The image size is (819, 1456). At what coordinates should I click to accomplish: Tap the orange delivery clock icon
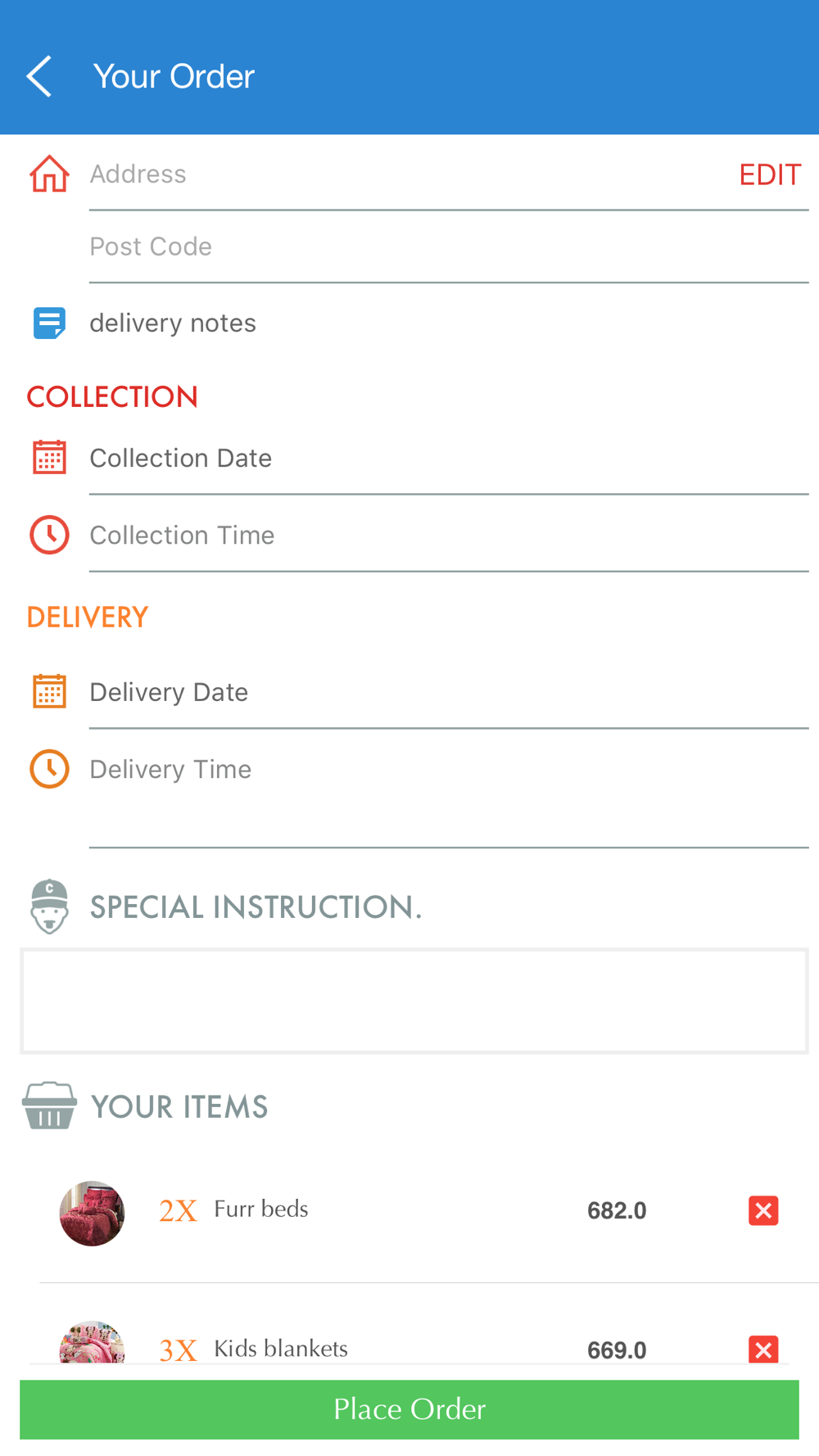(x=49, y=769)
